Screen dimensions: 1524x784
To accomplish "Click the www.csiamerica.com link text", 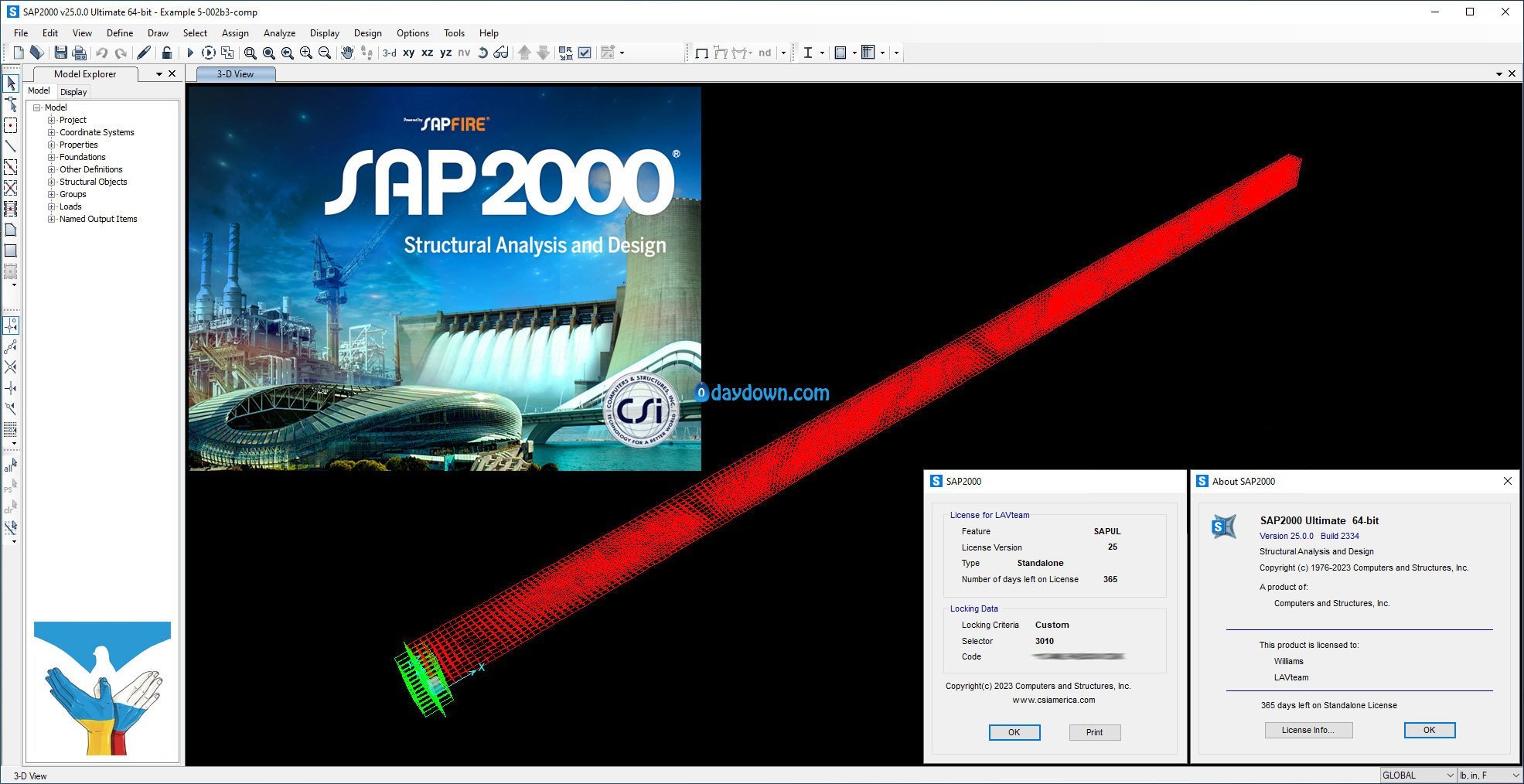I will coord(1053,700).
